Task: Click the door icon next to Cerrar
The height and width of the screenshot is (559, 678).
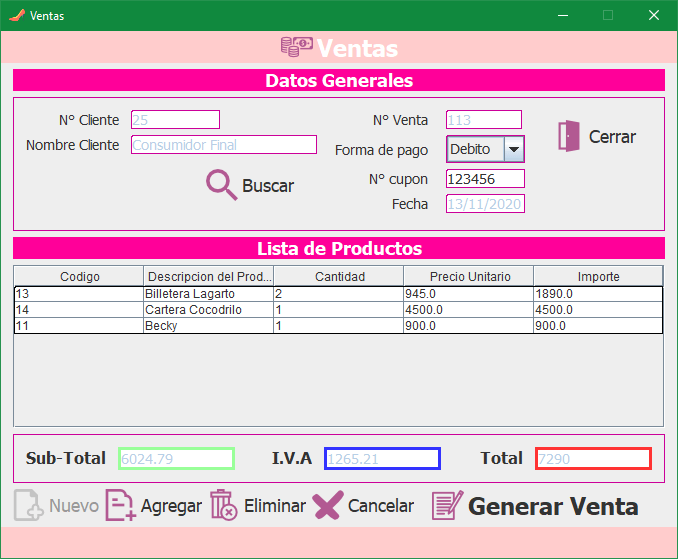Action: coord(568,136)
